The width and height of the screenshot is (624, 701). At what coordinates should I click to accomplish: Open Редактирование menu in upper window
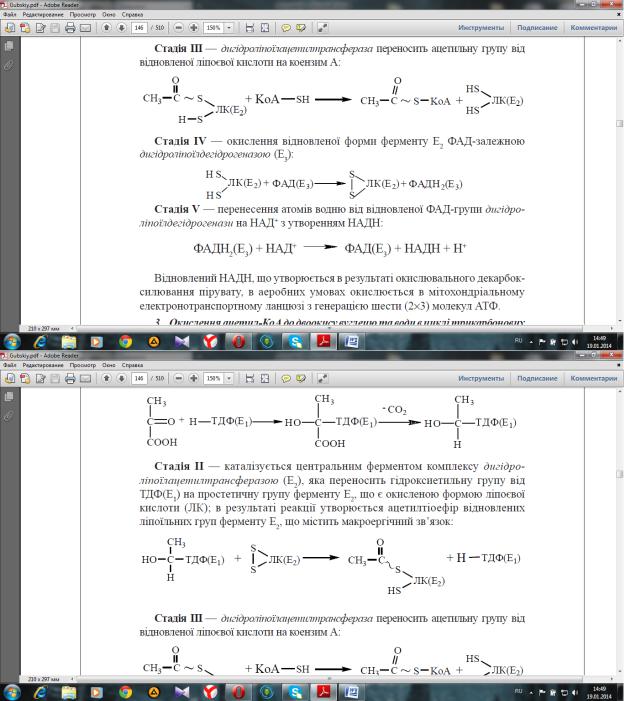[43, 14]
